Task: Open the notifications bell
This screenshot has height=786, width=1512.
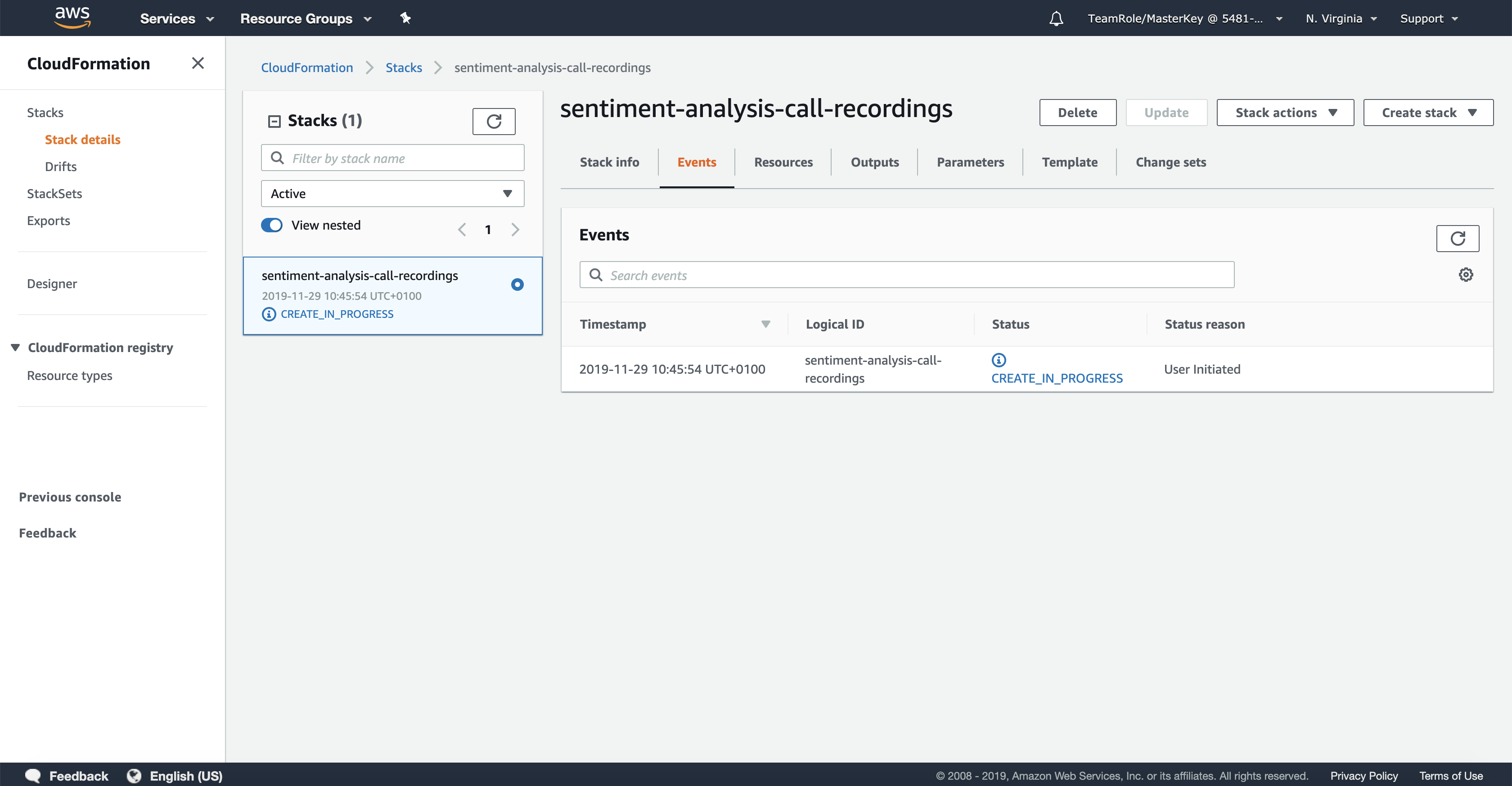Action: click(x=1056, y=19)
